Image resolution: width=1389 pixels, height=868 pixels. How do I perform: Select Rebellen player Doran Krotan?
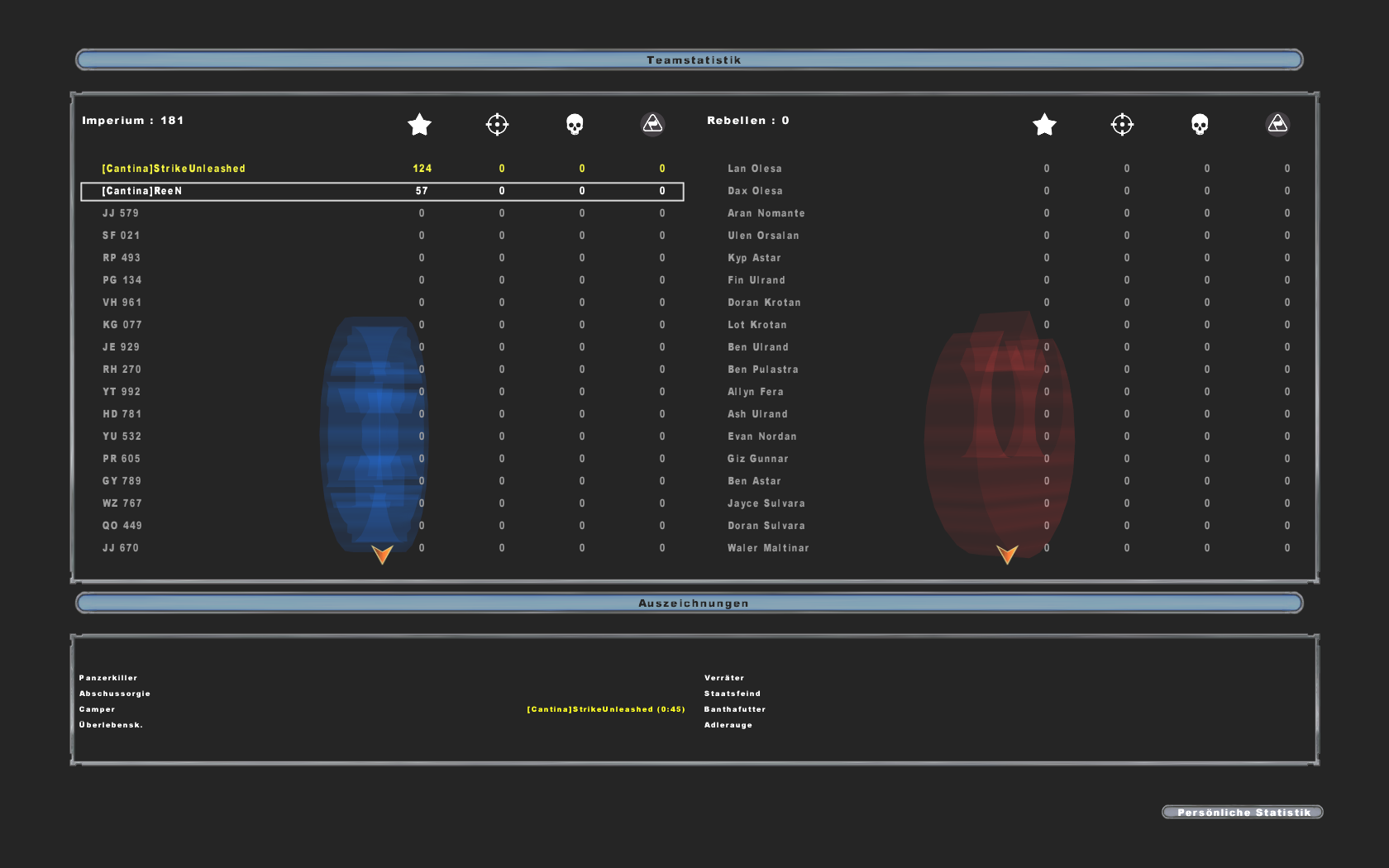coord(764,303)
